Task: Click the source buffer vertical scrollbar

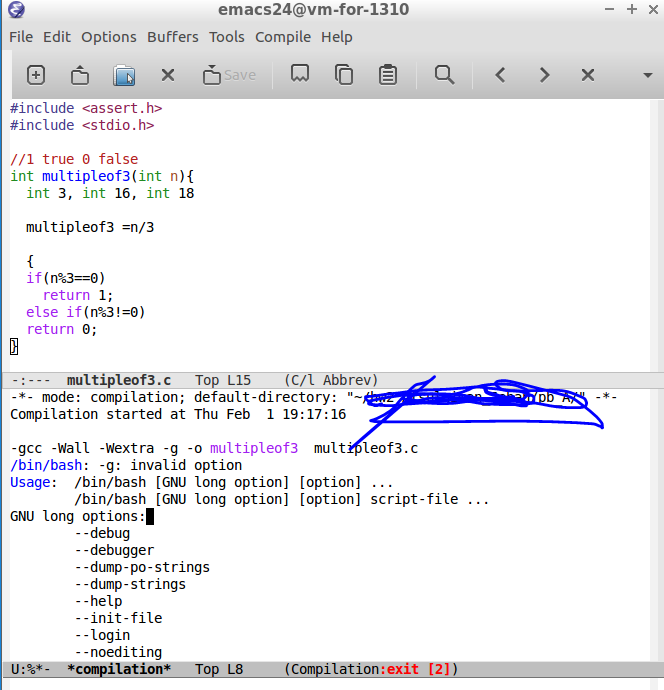Action: point(657,235)
